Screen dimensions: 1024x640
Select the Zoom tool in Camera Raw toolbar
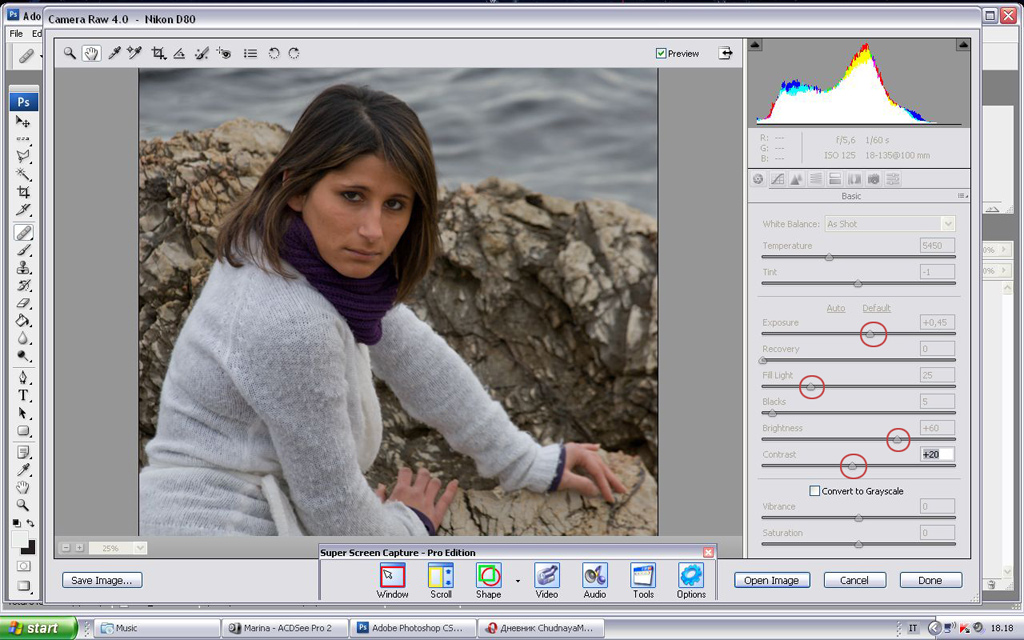(x=69, y=53)
